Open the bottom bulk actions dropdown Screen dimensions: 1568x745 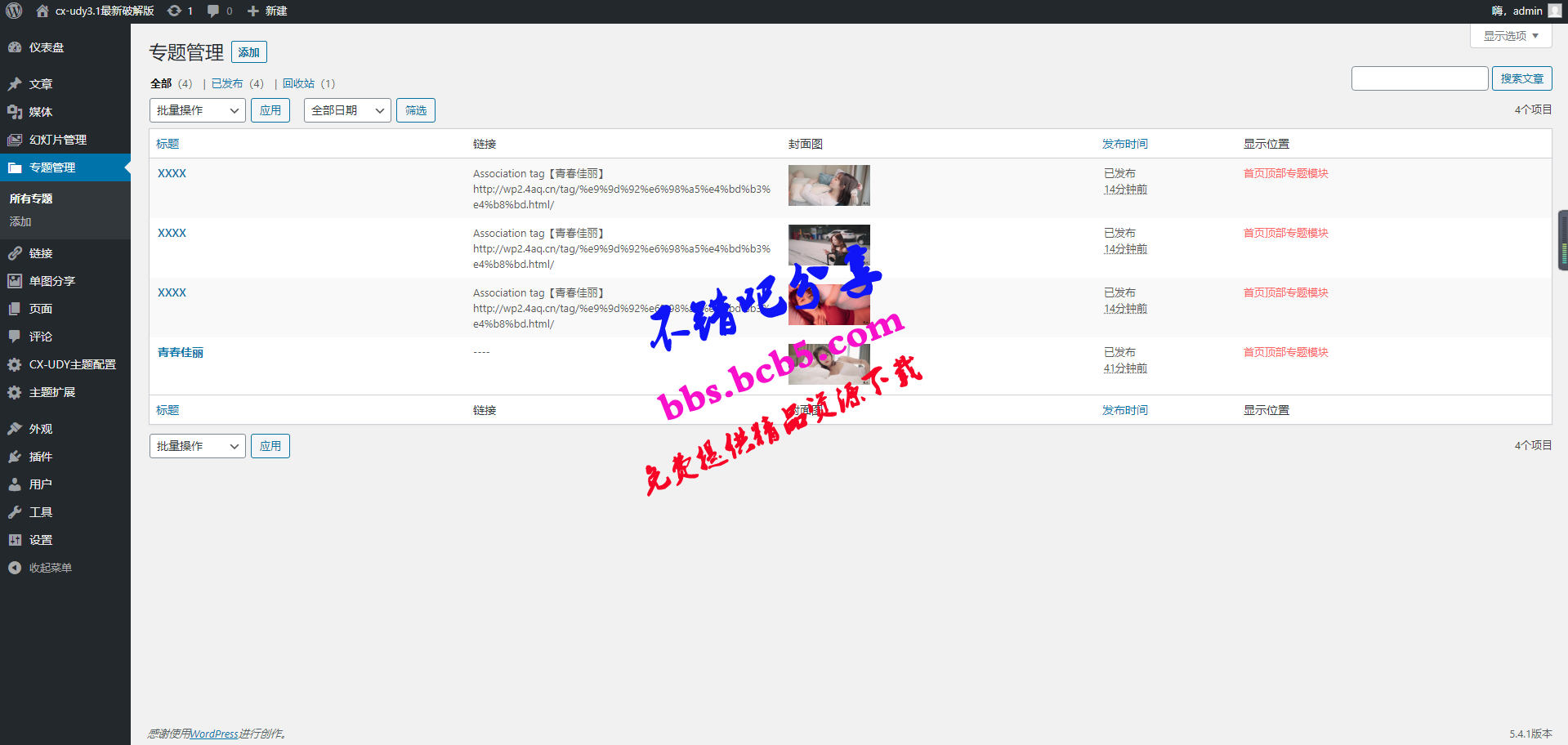coord(197,446)
